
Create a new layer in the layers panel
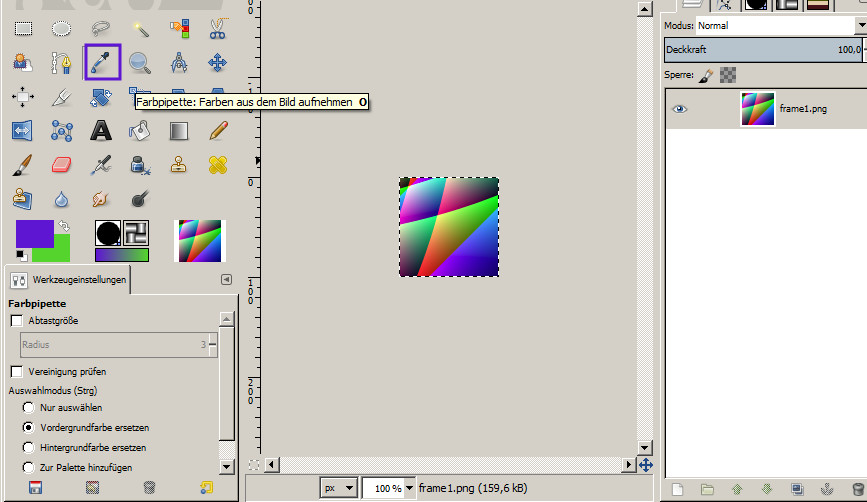pos(677,489)
